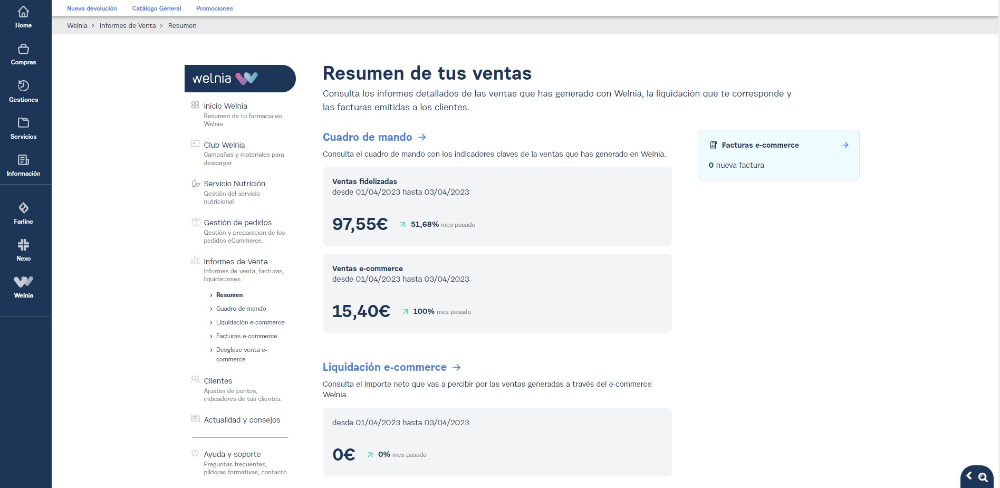
Task: Open the Gestiones section icon
Action: [24, 85]
